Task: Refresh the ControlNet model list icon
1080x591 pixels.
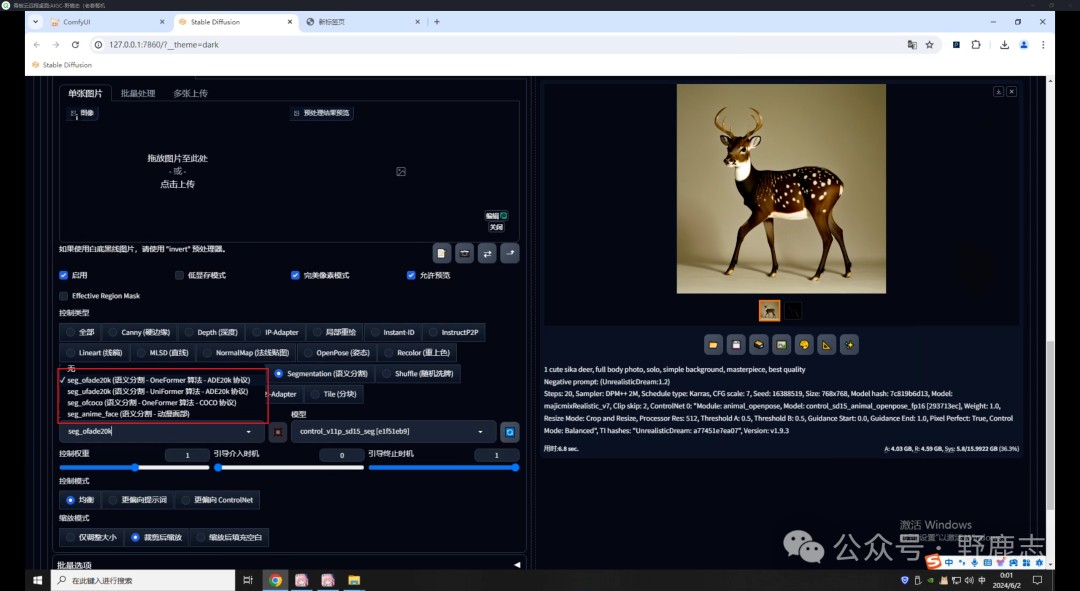Action: [x=510, y=432]
